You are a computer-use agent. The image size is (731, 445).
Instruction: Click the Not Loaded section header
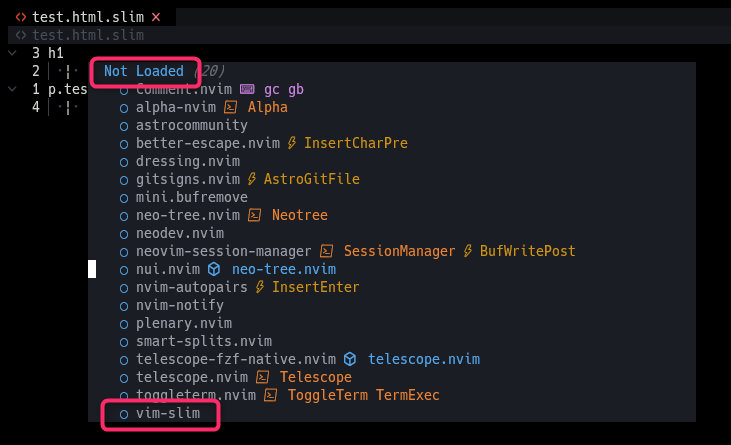[x=144, y=71]
